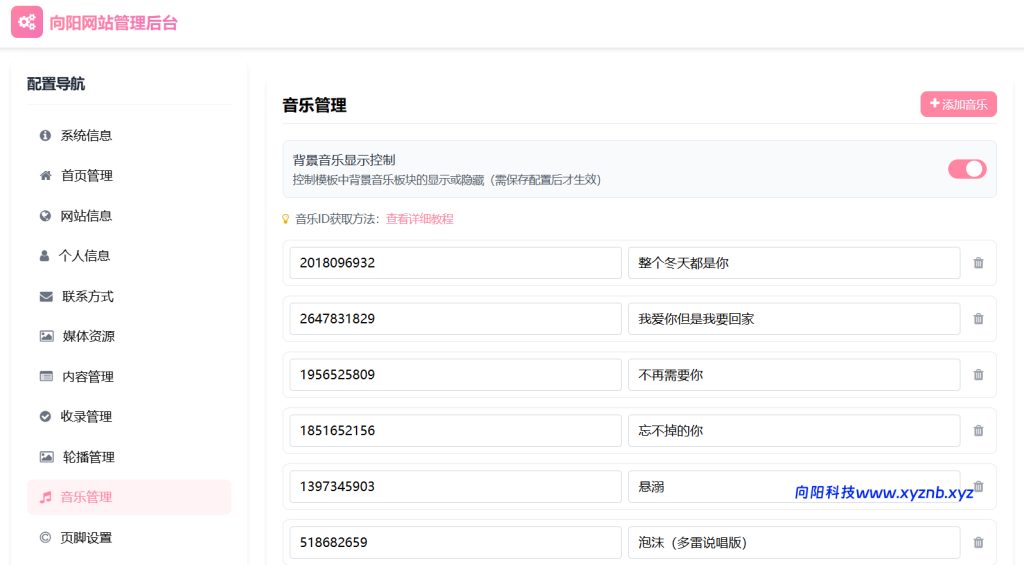Click the 向阳网站管理后台 title

point(114,23)
